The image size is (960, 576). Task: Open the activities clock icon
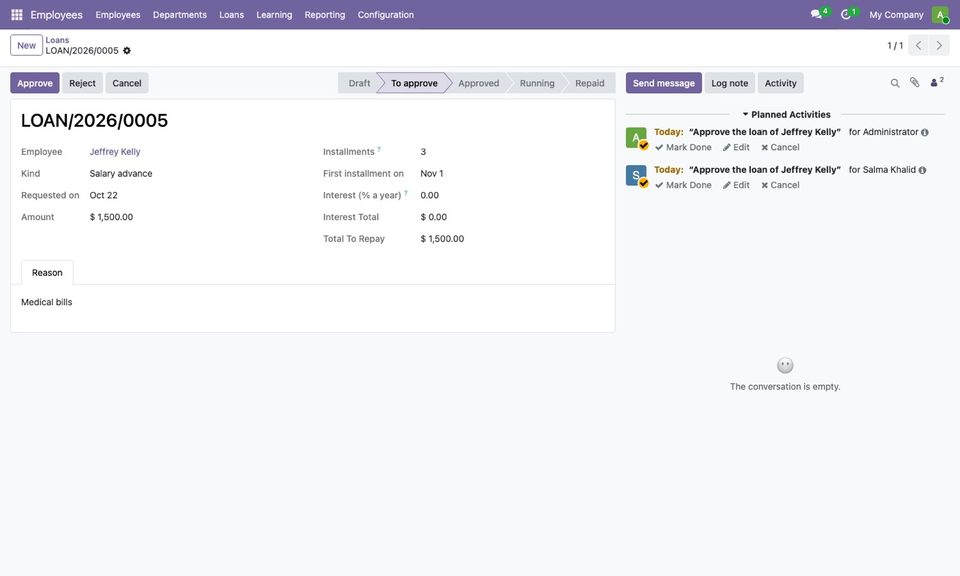click(x=846, y=14)
